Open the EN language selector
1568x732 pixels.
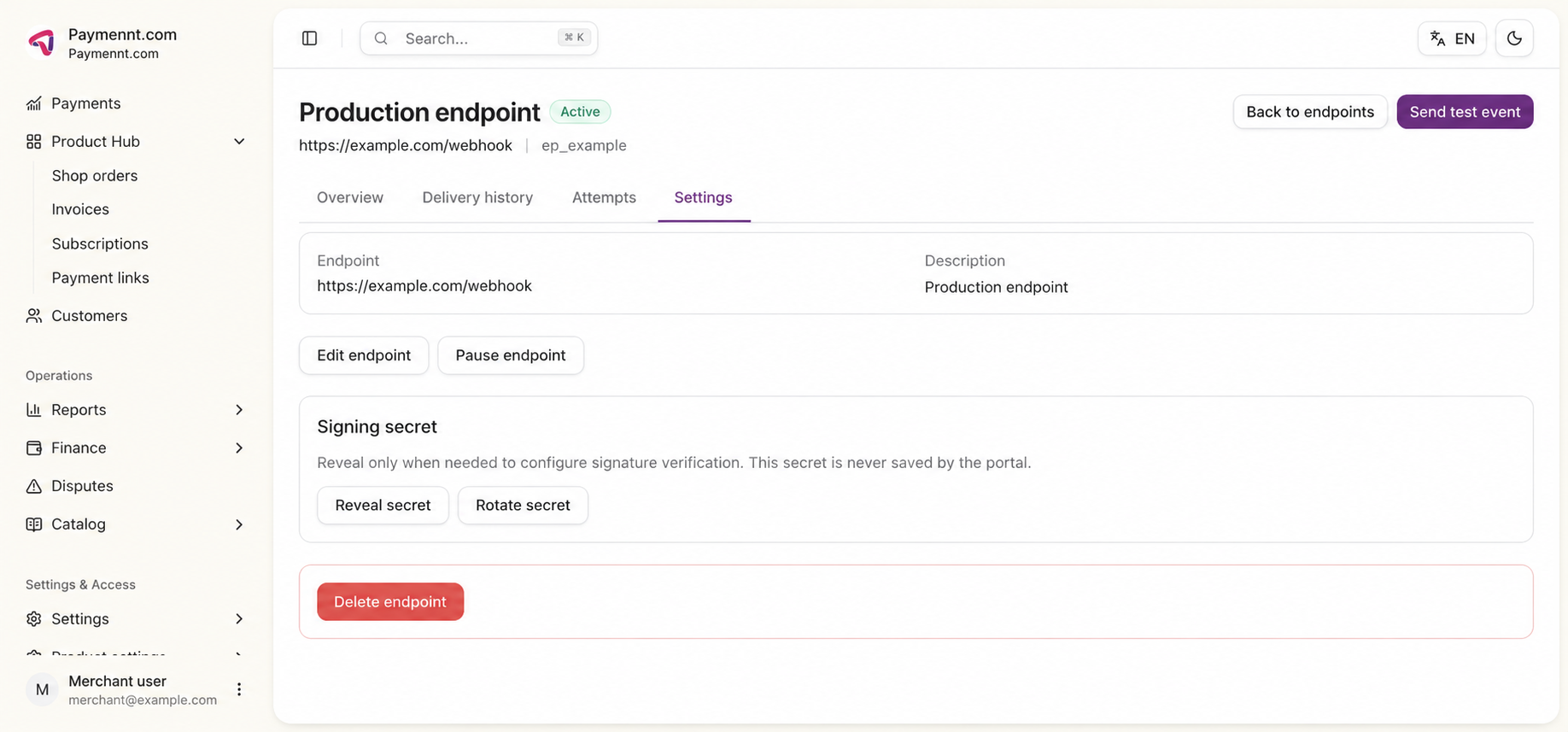[1452, 38]
